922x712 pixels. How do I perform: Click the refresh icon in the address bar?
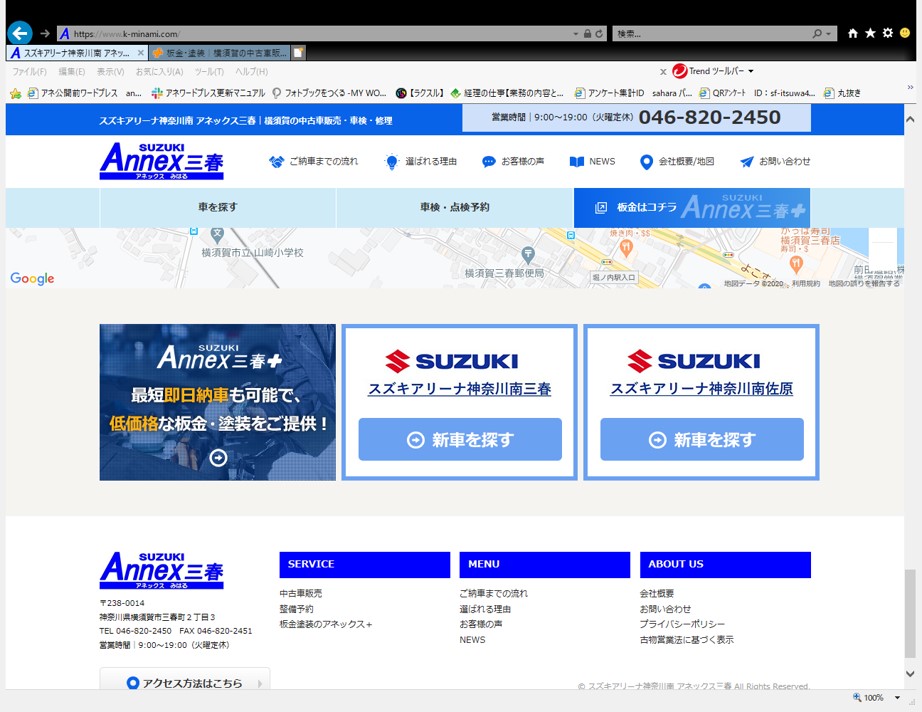[x=599, y=34]
